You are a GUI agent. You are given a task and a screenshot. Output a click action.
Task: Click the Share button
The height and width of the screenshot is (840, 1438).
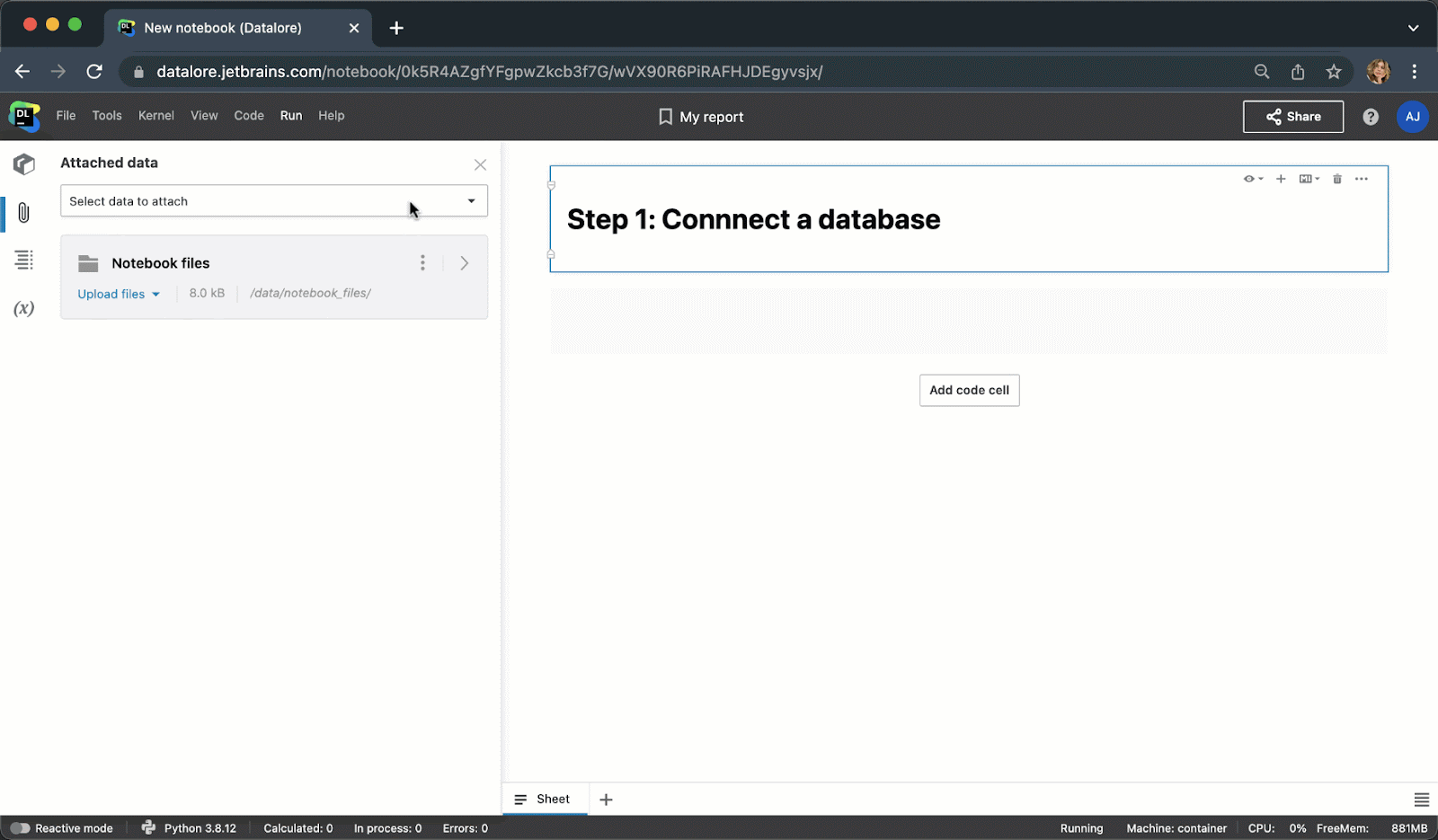click(1292, 116)
